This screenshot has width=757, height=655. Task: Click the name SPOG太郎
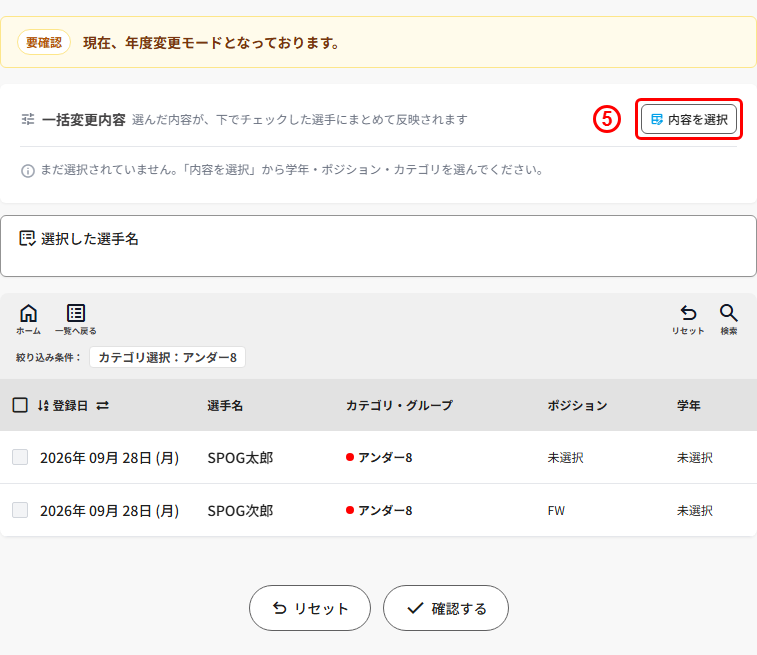click(x=240, y=458)
